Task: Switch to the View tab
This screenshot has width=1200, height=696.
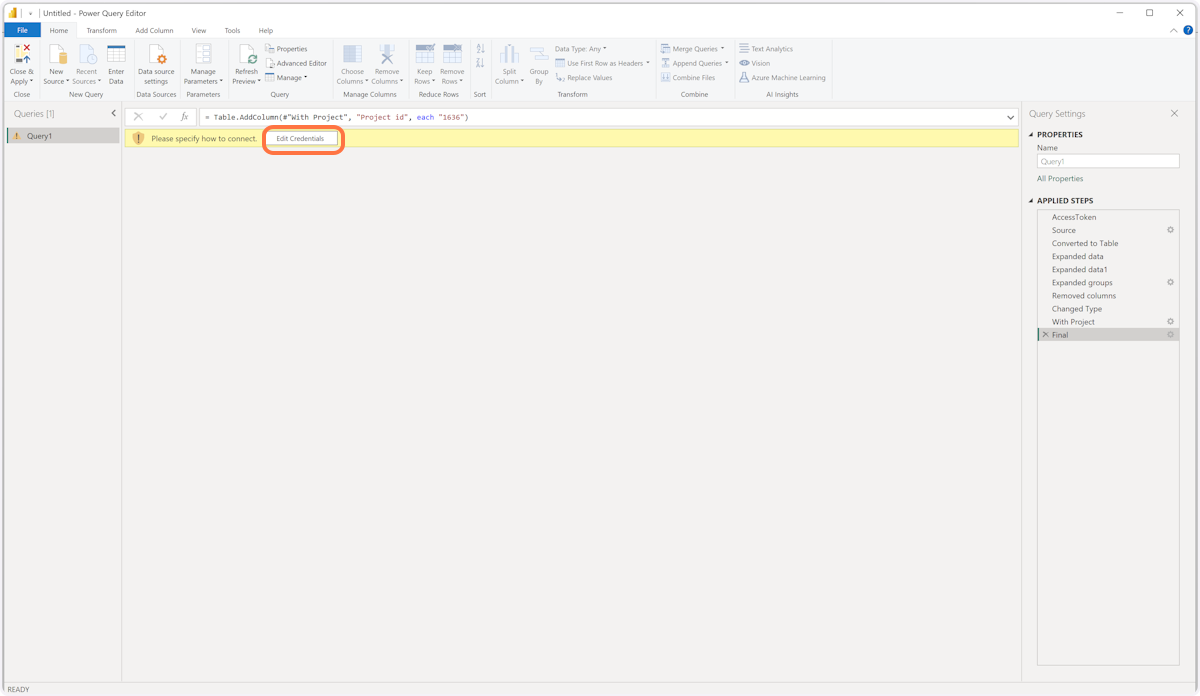Action: pos(199,31)
